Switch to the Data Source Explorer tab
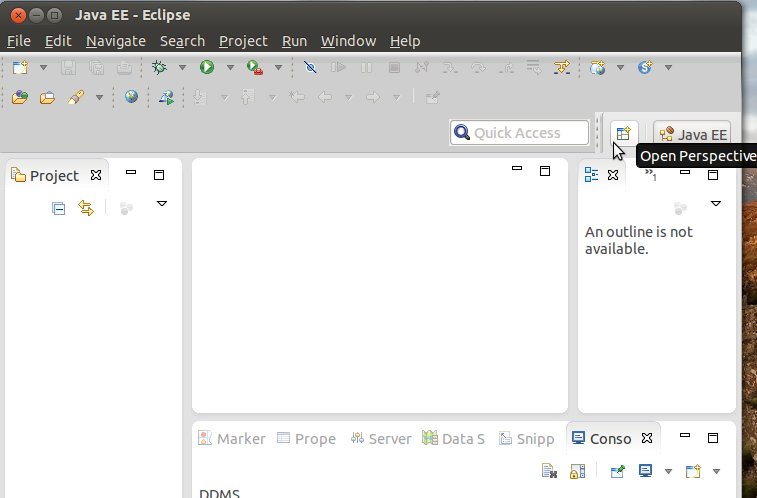This screenshot has height=498, width=757. (x=453, y=438)
